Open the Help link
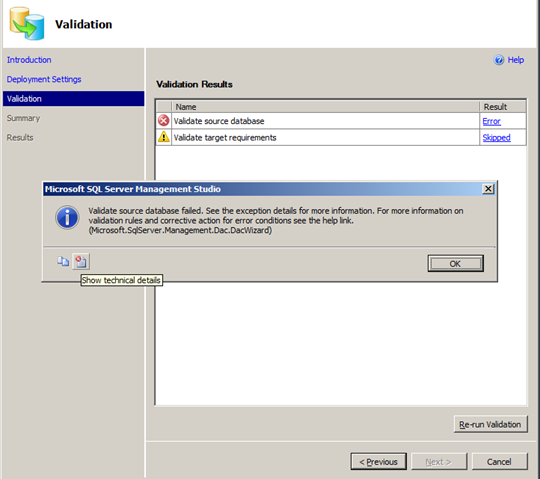Screen dimensions: 540x479 (x=516, y=60)
